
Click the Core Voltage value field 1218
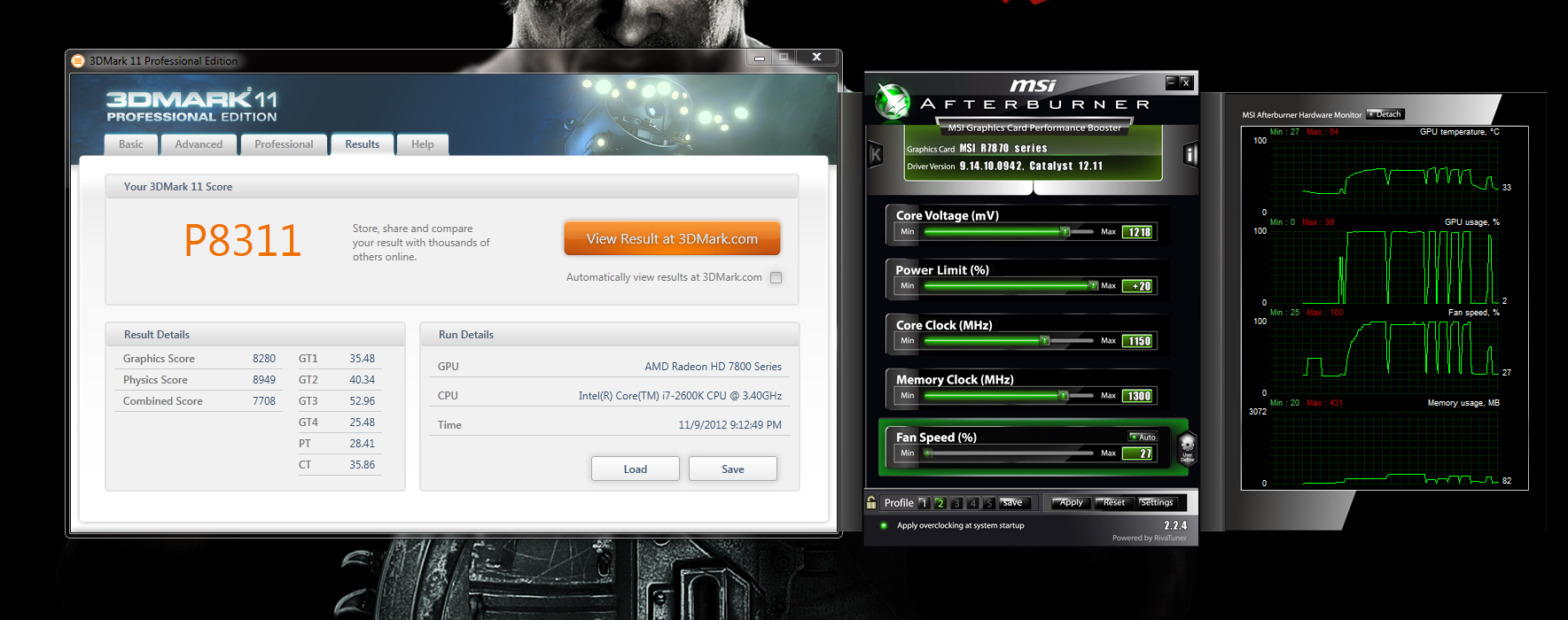pyautogui.click(x=1139, y=232)
